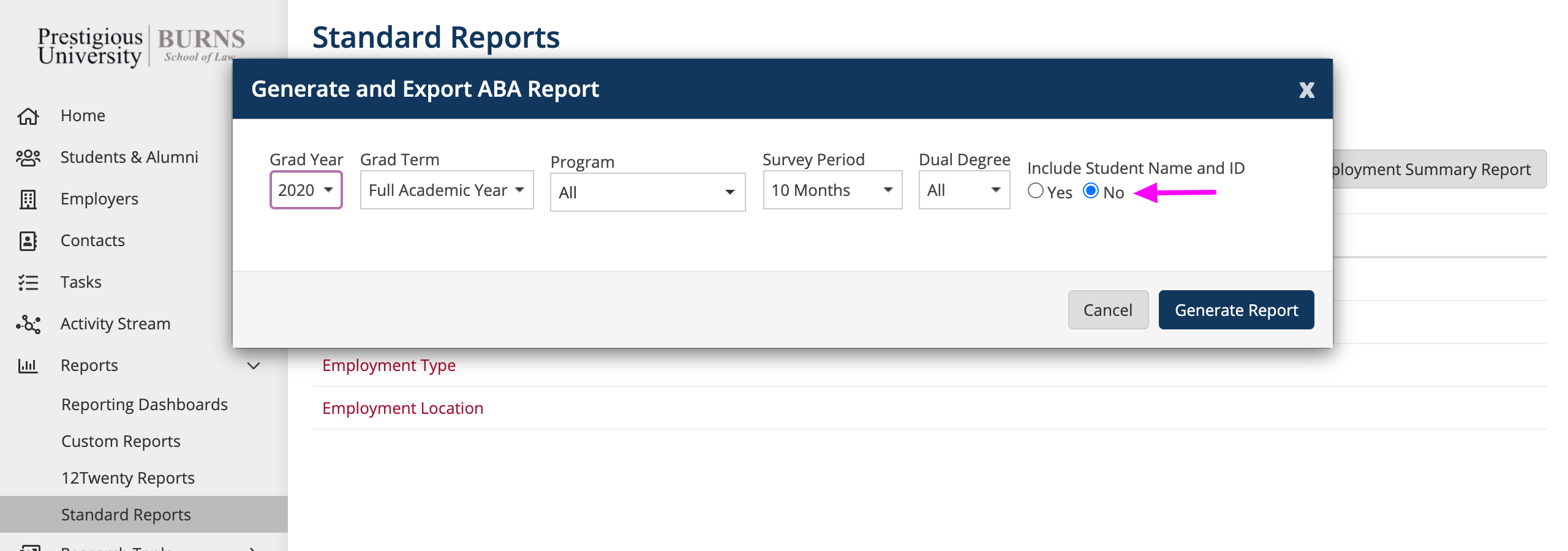This screenshot has width=1568, height=551.
Task: Open the Survey Period dropdown
Action: point(832,190)
